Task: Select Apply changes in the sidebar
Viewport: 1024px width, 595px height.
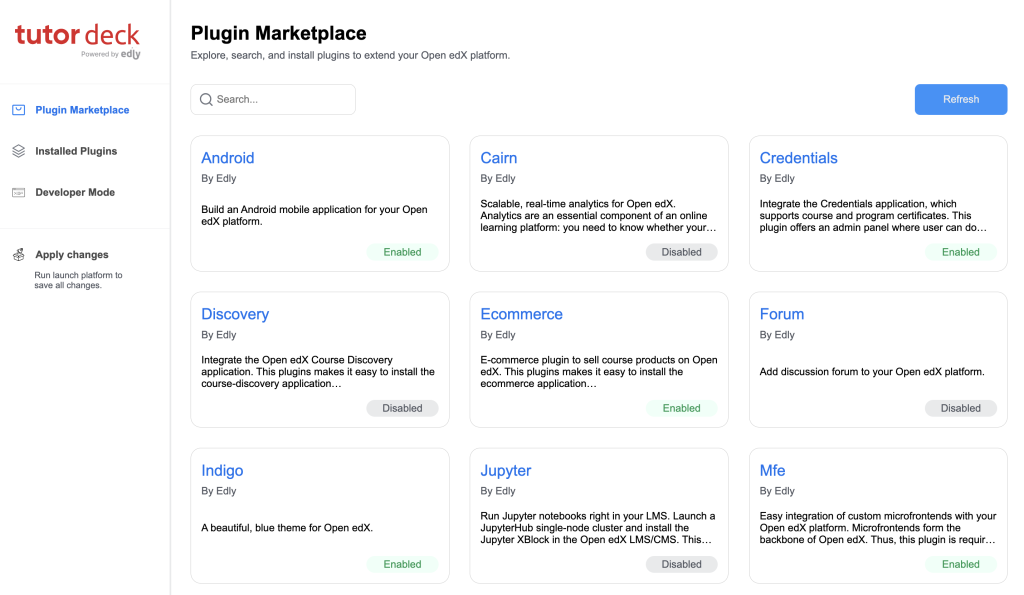Action: [72, 255]
